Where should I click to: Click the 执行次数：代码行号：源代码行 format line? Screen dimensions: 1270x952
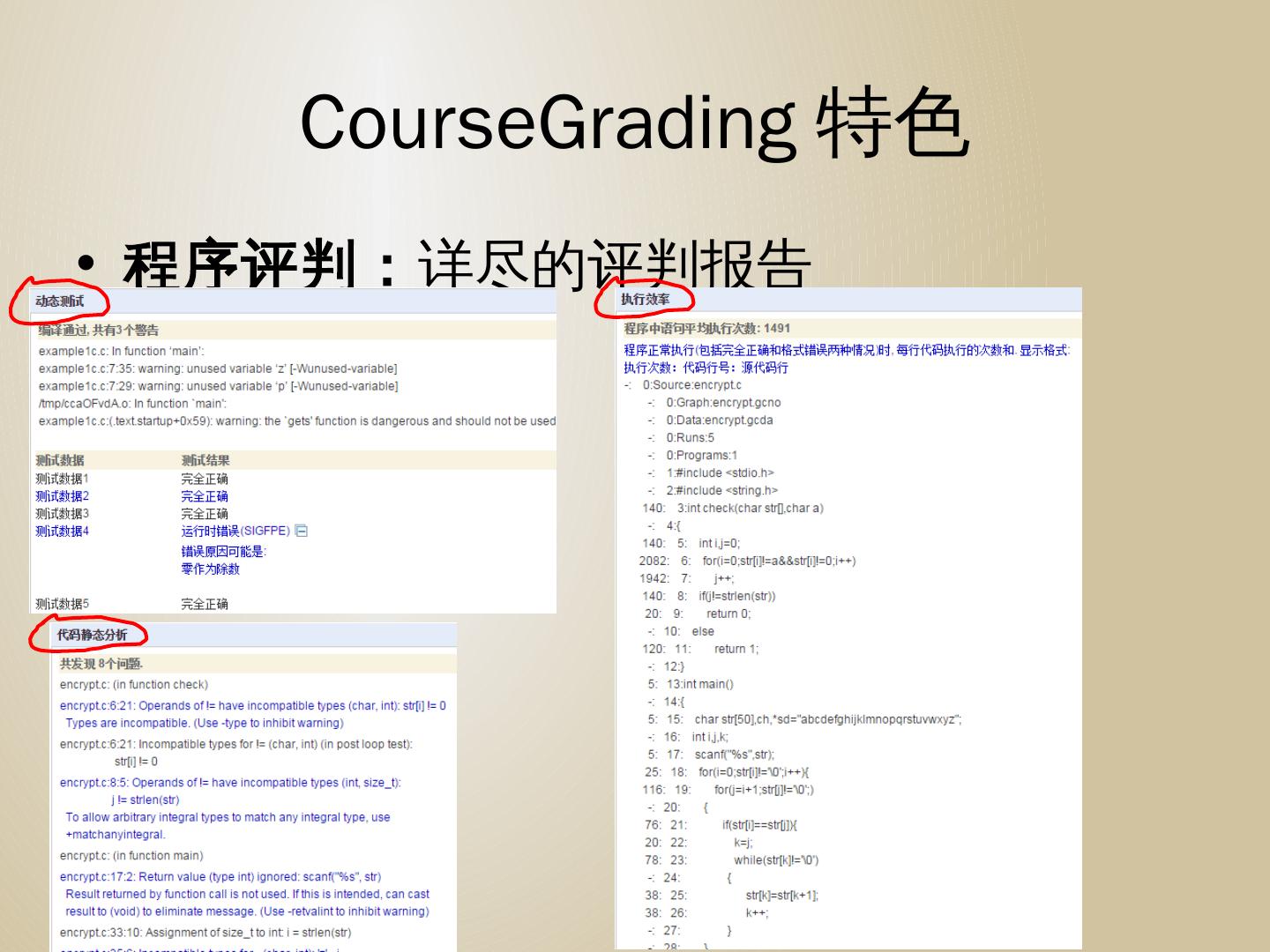pos(706,368)
